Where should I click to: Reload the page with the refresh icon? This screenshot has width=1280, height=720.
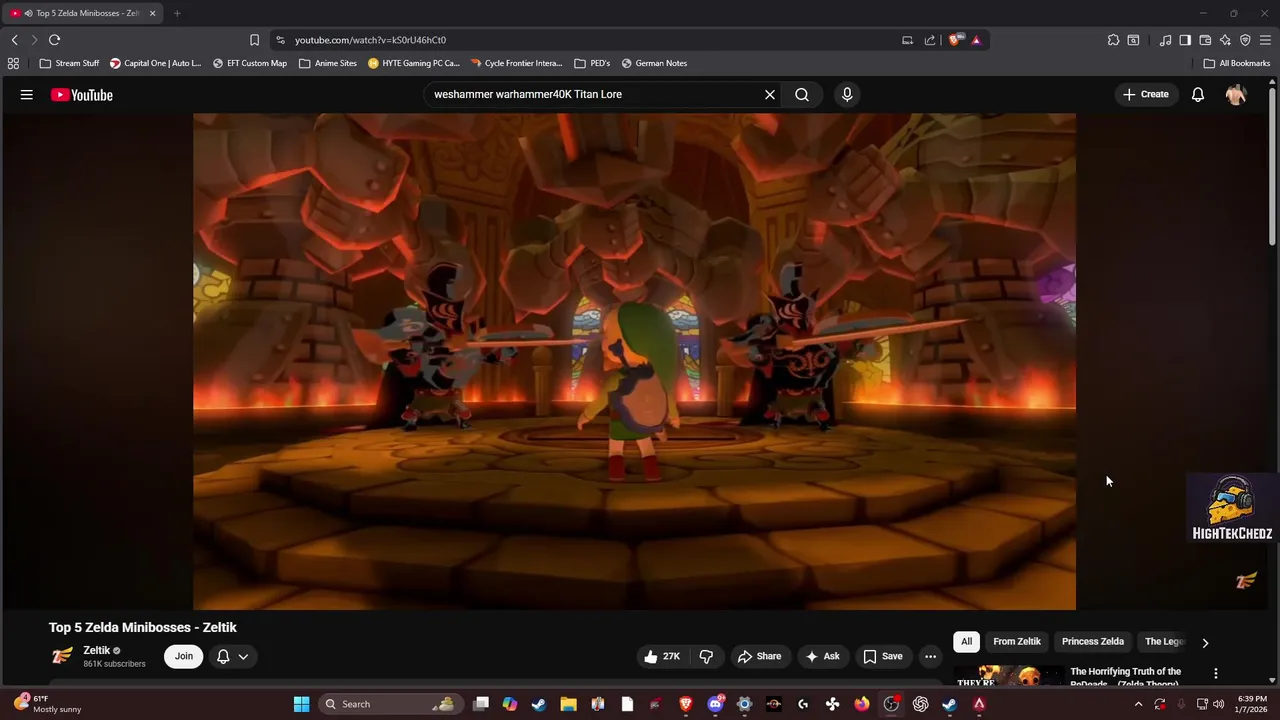pyautogui.click(x=54, y=40)
